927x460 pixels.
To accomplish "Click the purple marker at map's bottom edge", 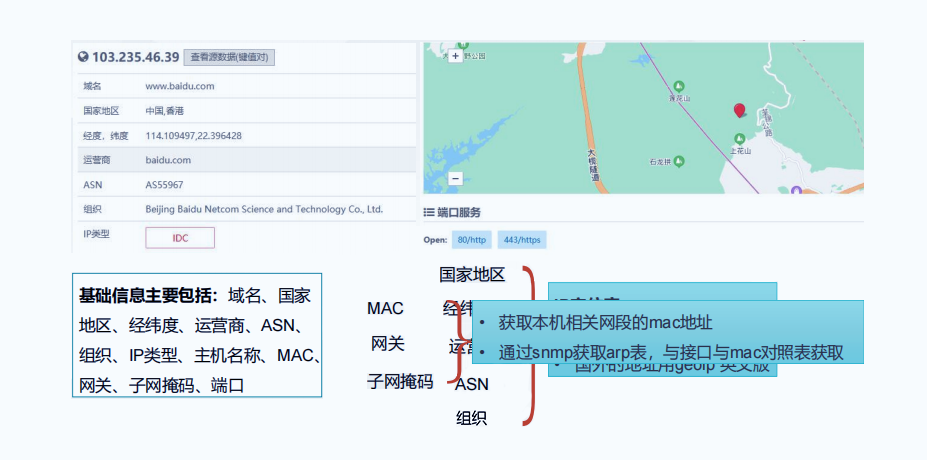I will pyautogui.click(x=796, y=190).
